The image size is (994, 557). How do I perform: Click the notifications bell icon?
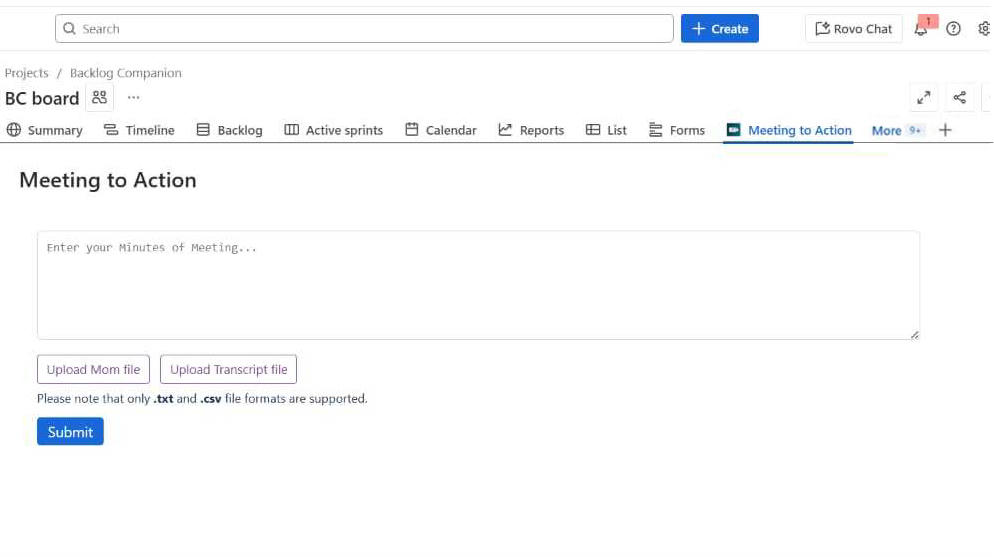point(921,29)
